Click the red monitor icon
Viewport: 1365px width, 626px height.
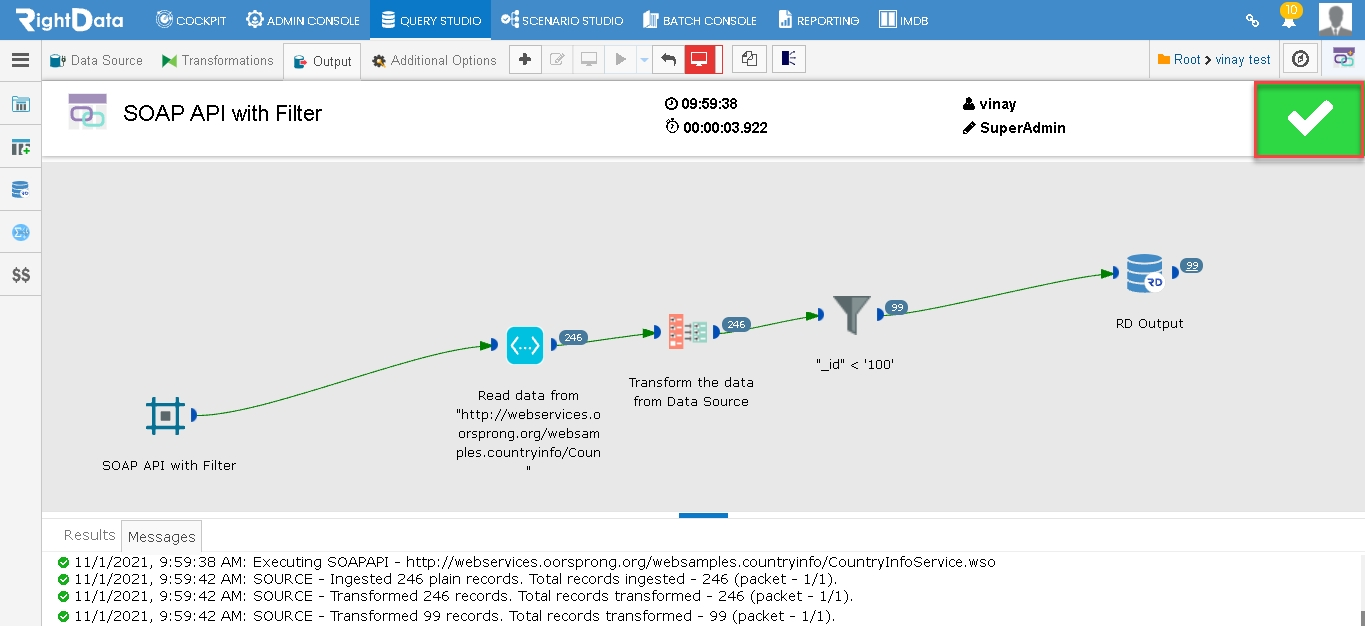[700, 60]
